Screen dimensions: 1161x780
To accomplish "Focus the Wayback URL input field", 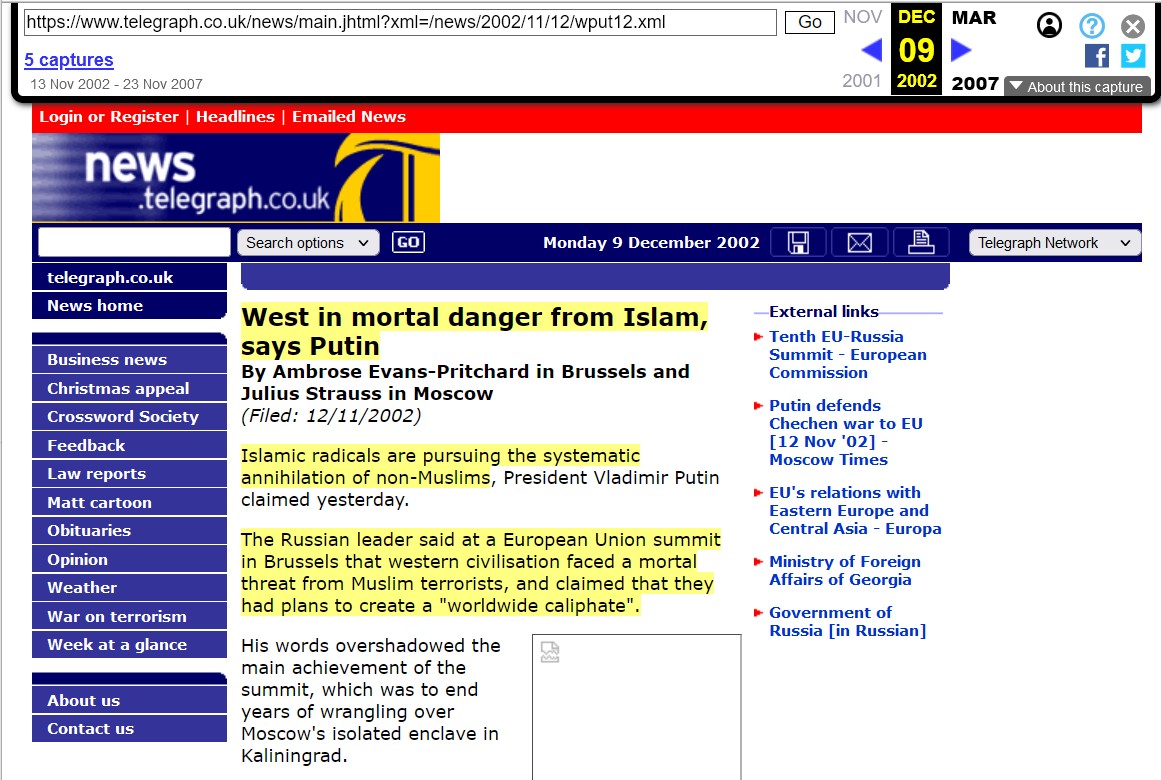I will coord(400,22).
